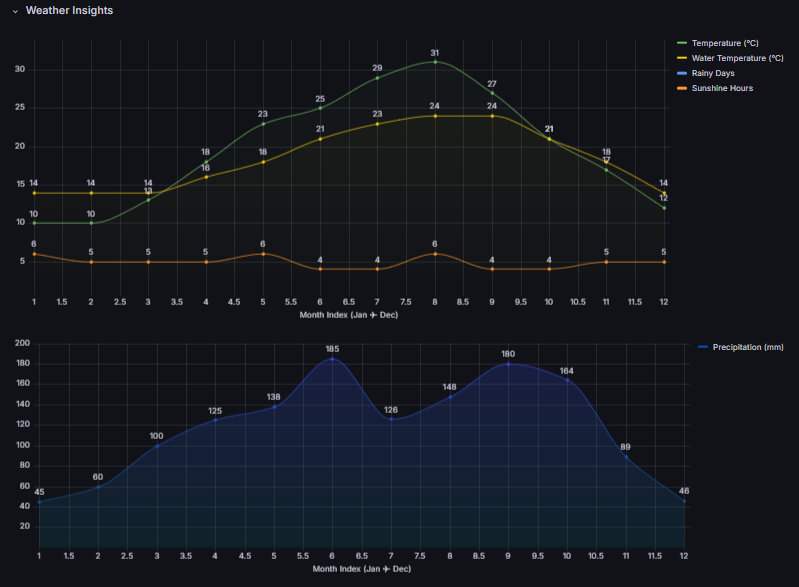Click Sunshine Hours point at month 5

click(263, 254)
